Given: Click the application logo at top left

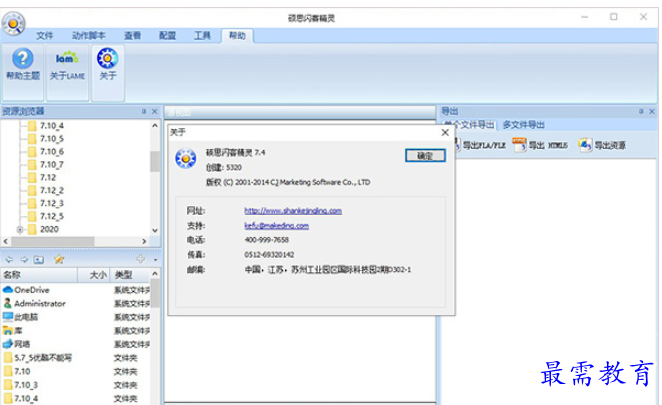Looking at the screenshot, I should tap(13, 23).
